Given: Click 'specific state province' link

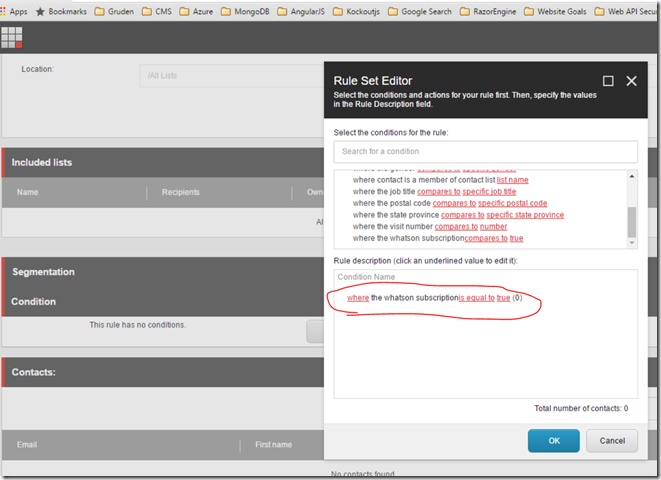Looking at the screenshot, I should tap(525, 215).
